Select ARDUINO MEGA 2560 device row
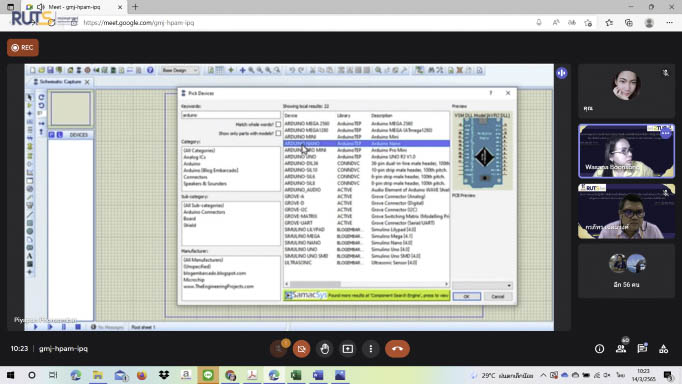Viewport: 682px width, 384px height. pos(367,124)
